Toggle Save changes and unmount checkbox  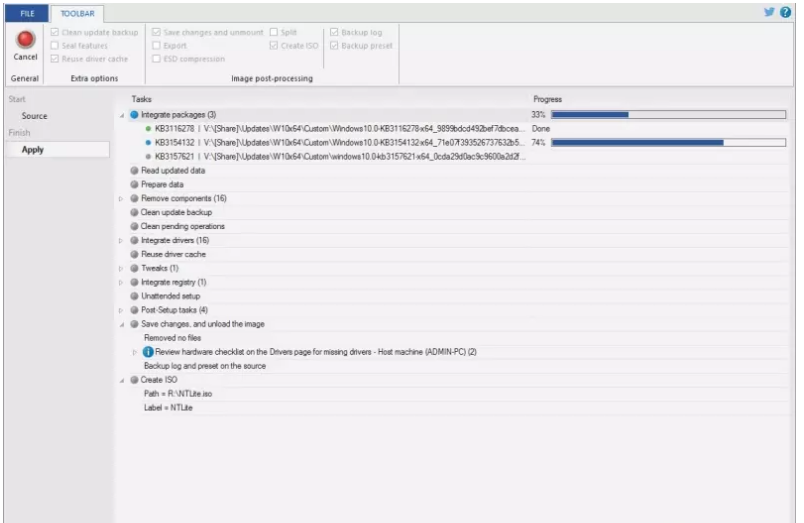click(156, 32)
